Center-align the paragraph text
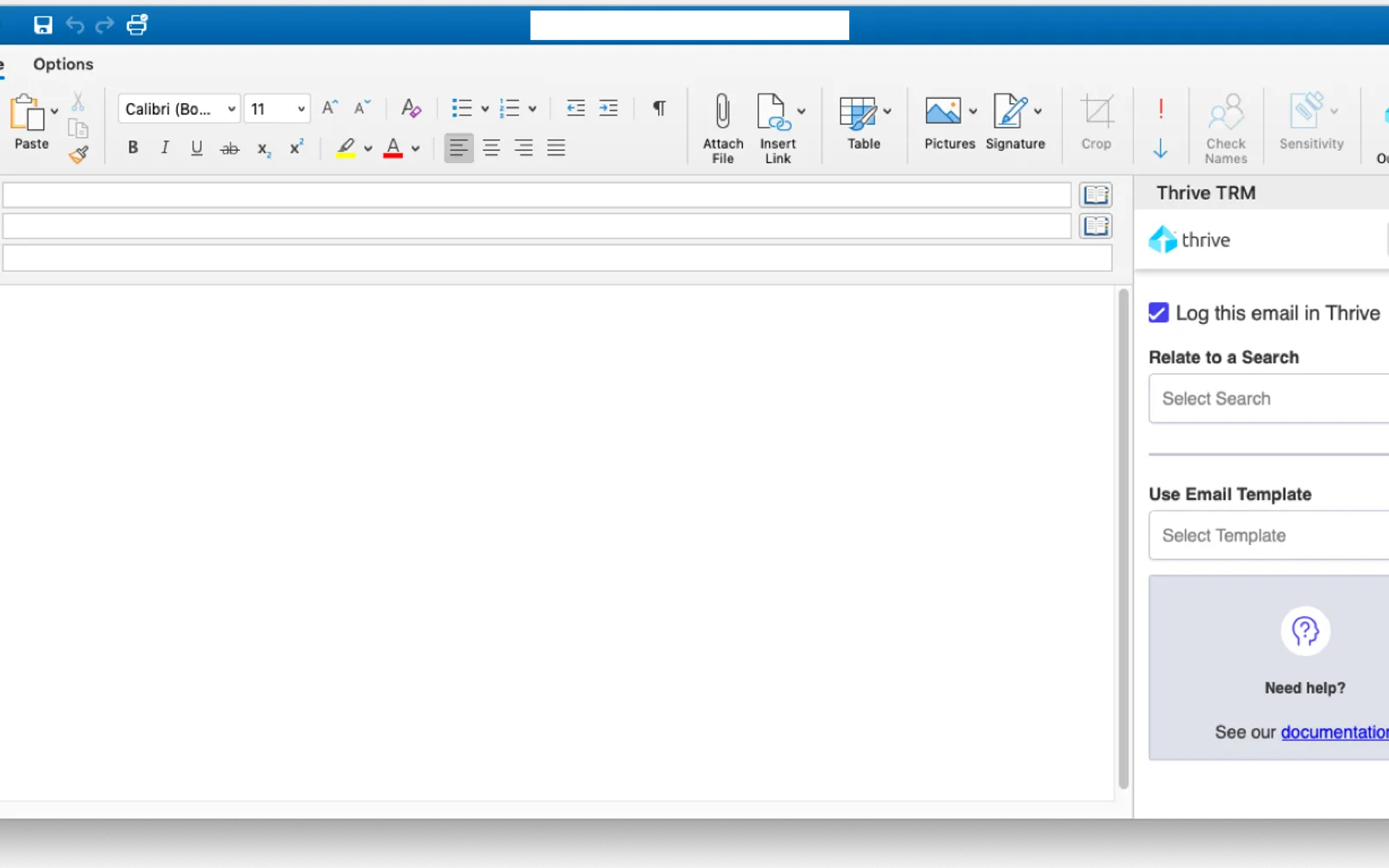This screenshot has height=868, width=1389. [491, 148]
